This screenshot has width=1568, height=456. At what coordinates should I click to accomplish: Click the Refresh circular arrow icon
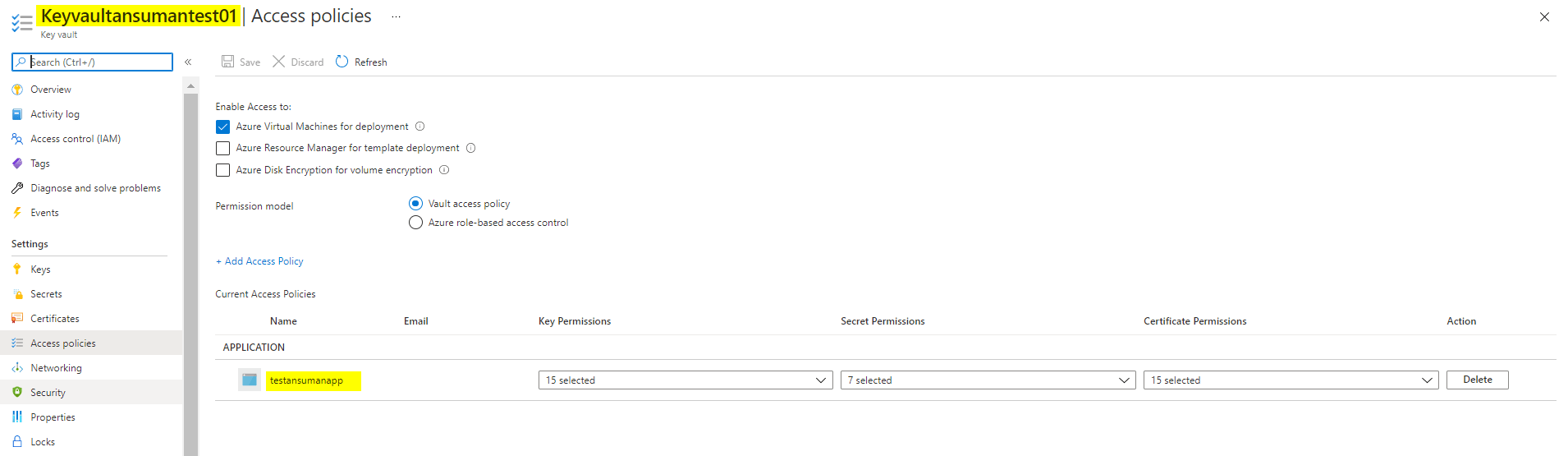[x=342, y=62]
